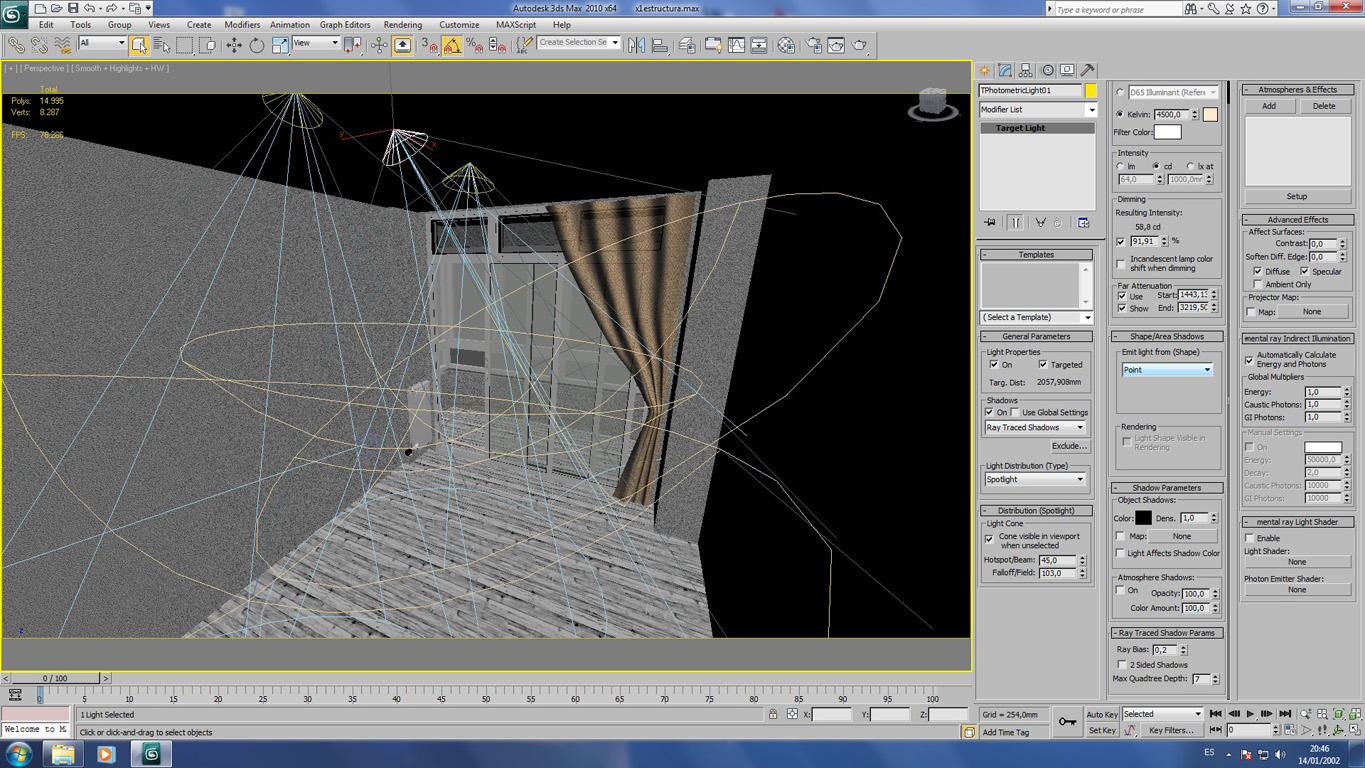Open the Material Editor icon
Image resolution: width=1365 pixels, height=768 pixels.
tap(786, 45)
